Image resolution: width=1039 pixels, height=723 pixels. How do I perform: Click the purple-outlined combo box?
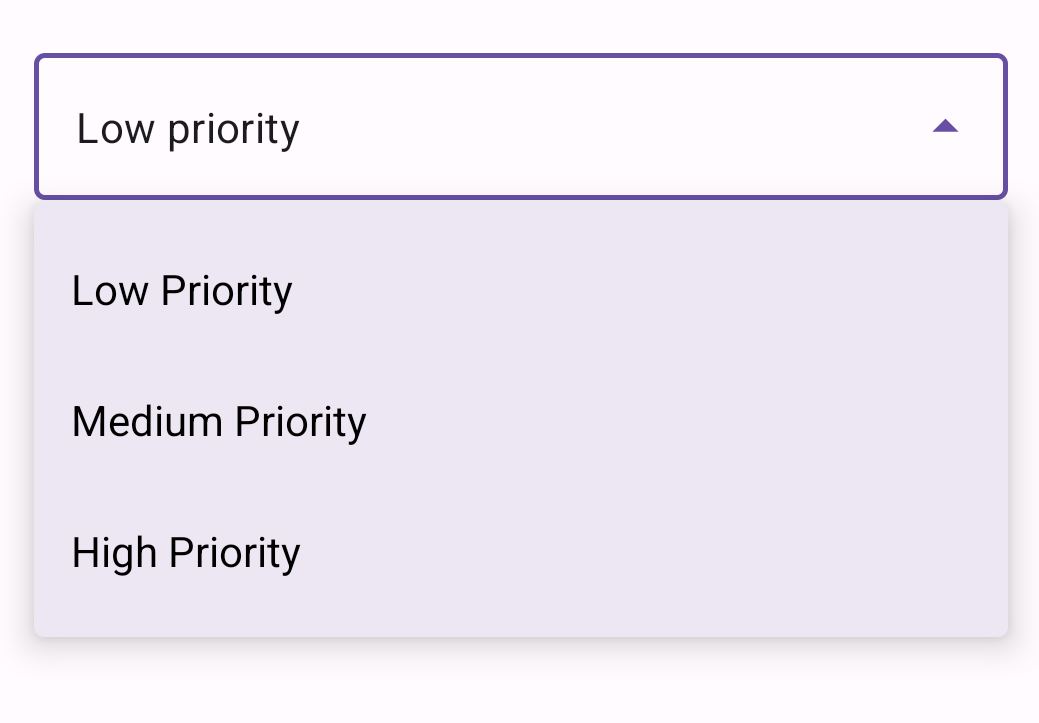[521, 126]
